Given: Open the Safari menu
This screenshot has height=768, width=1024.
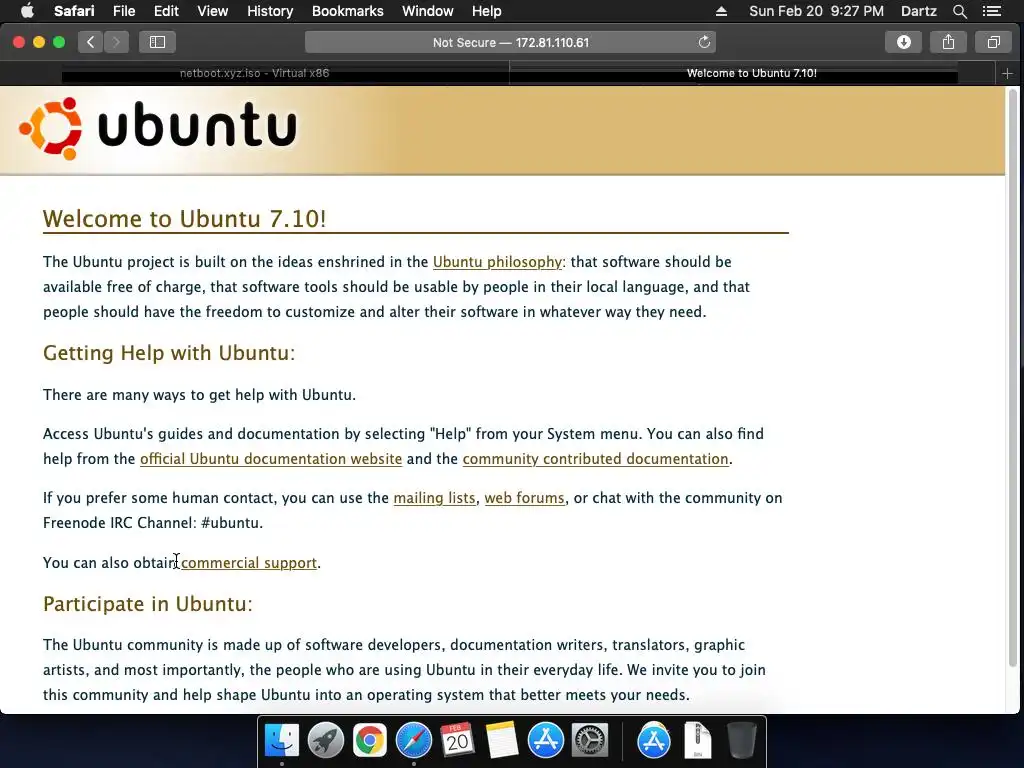Looking at the screenshot, I should [x=74, y=11].
